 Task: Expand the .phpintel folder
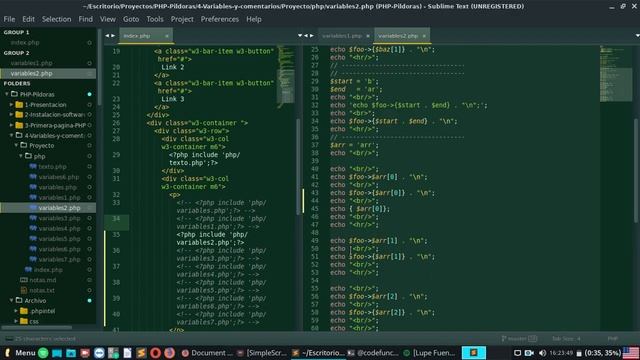pos(16,311)
